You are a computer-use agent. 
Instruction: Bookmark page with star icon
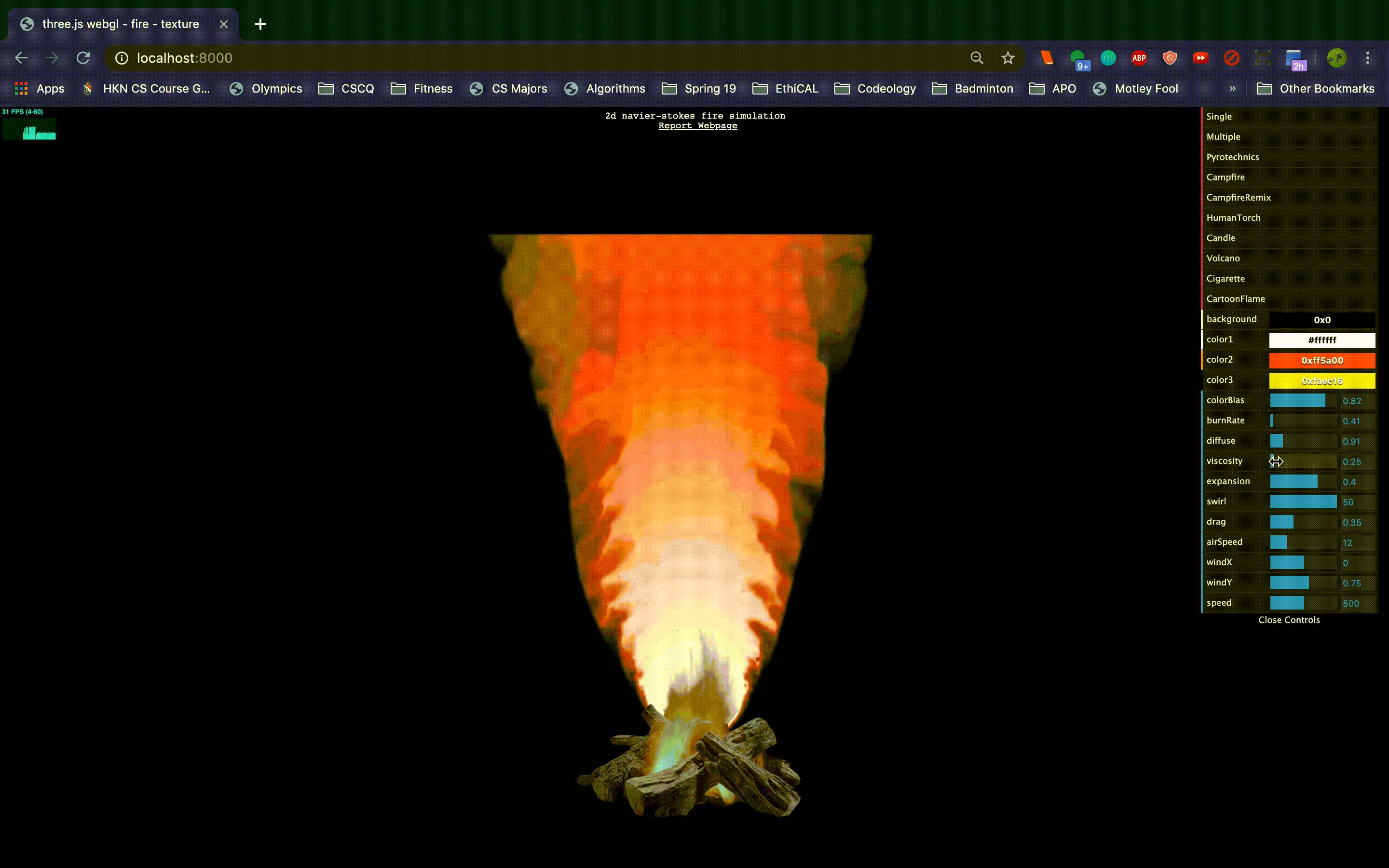[x=1008, y=58]
